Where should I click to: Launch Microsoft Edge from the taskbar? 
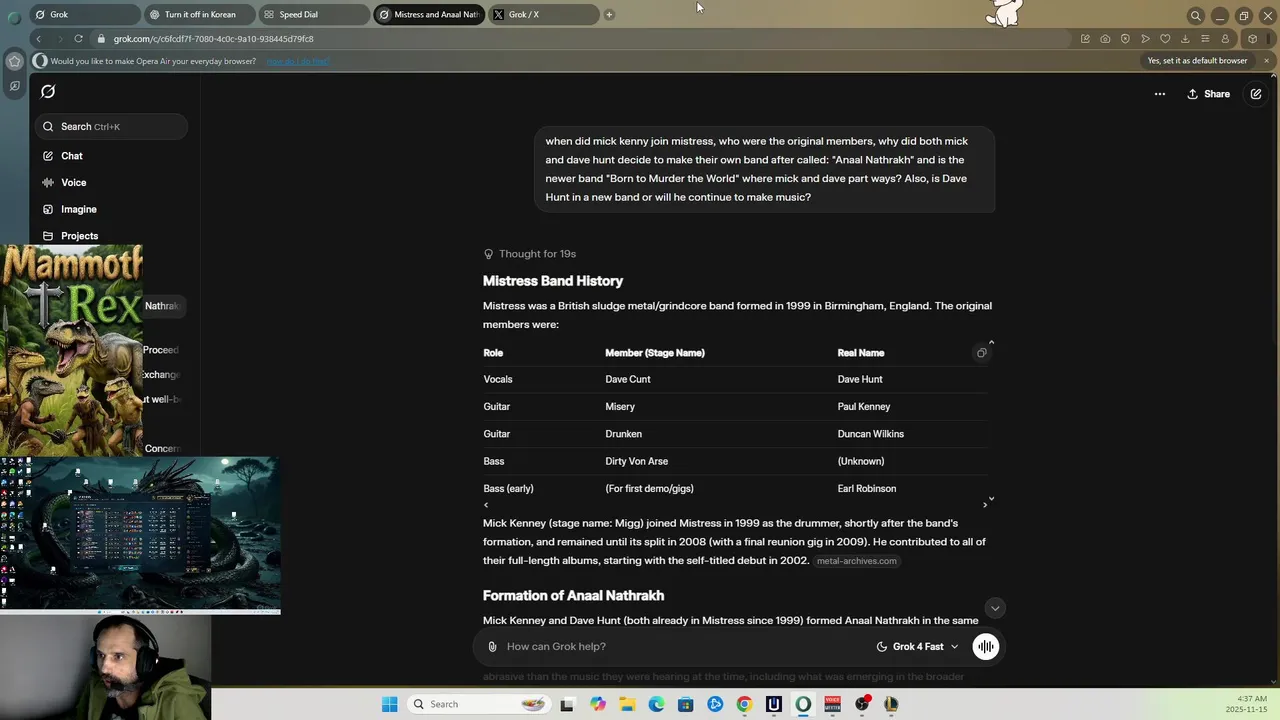click(657, 704)
